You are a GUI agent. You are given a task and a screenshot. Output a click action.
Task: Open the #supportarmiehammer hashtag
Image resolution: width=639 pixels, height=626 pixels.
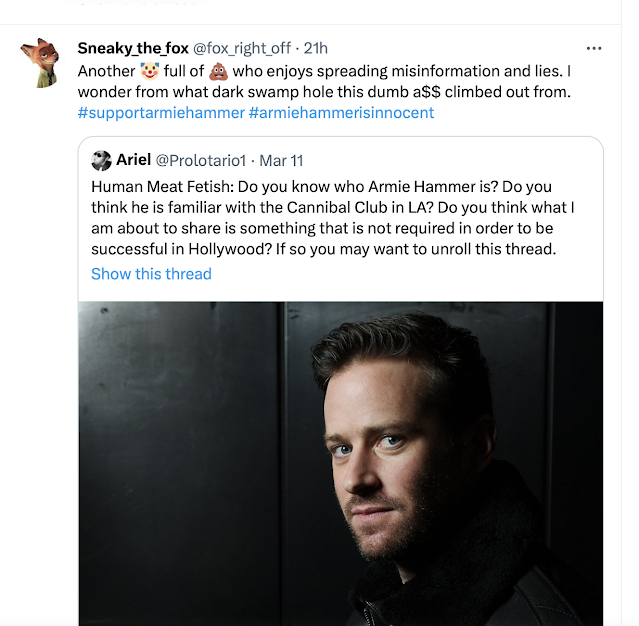pyautogui.click(x=160, y=112)
